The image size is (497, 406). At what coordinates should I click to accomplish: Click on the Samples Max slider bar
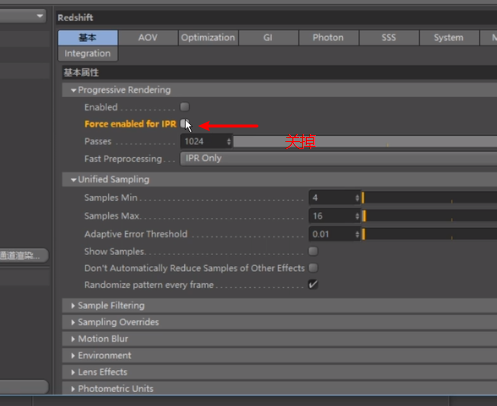(x=429, y=216)
